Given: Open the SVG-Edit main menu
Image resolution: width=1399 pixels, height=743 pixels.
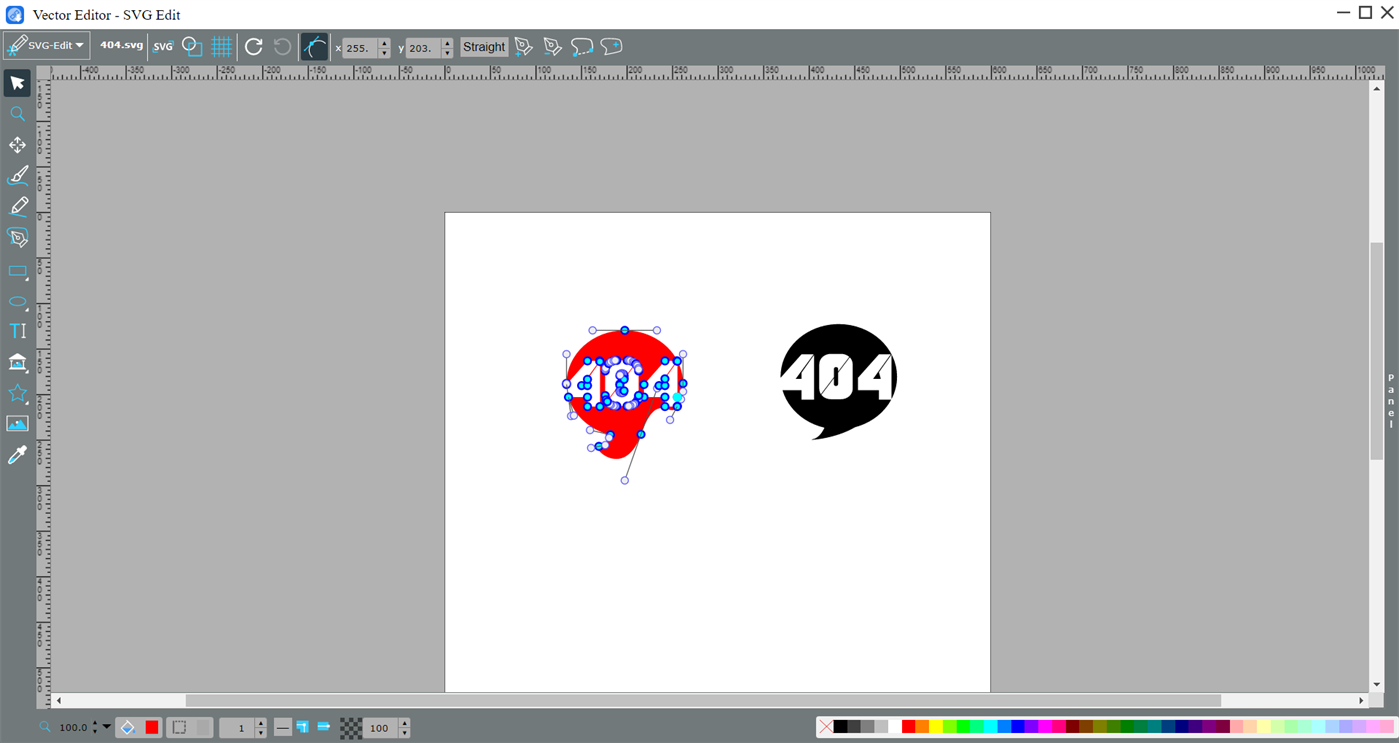Looking at the screenshot, I should pyautogui.click(x=46, y=45).
